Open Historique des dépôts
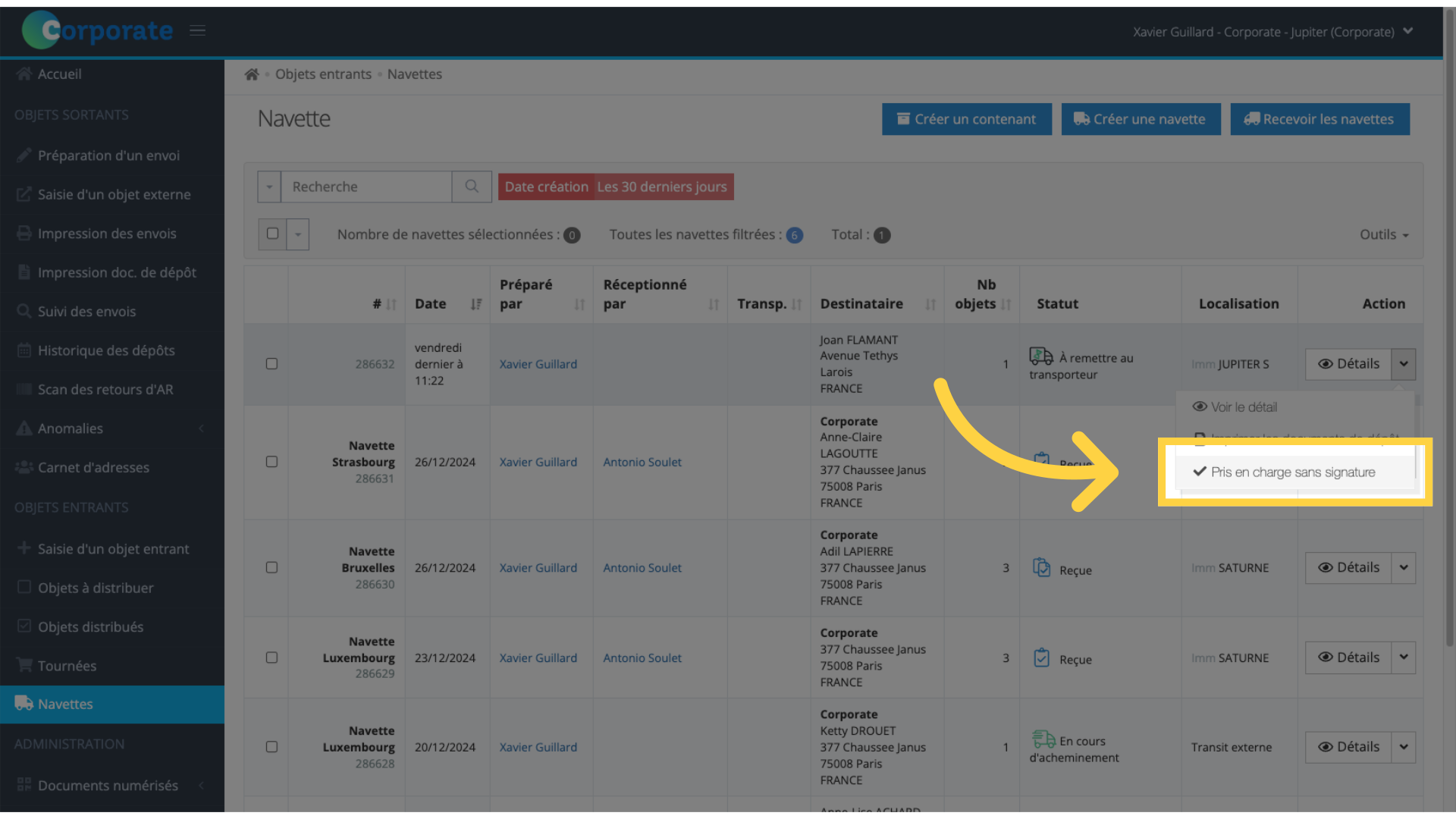1456x819 pixels. pyautogui.click(x=112, y=350)
